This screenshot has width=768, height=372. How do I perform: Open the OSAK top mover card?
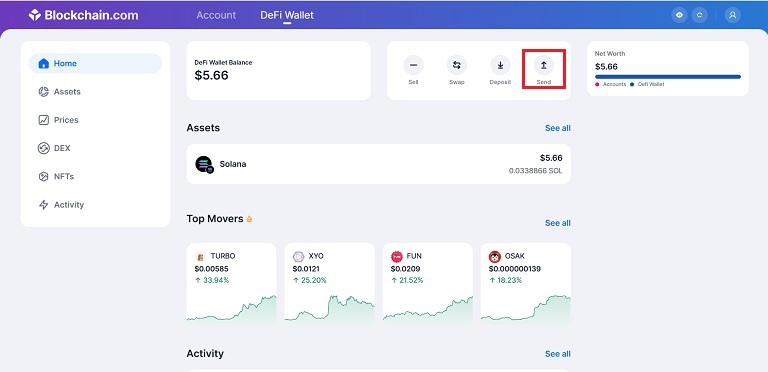[526, 284]
